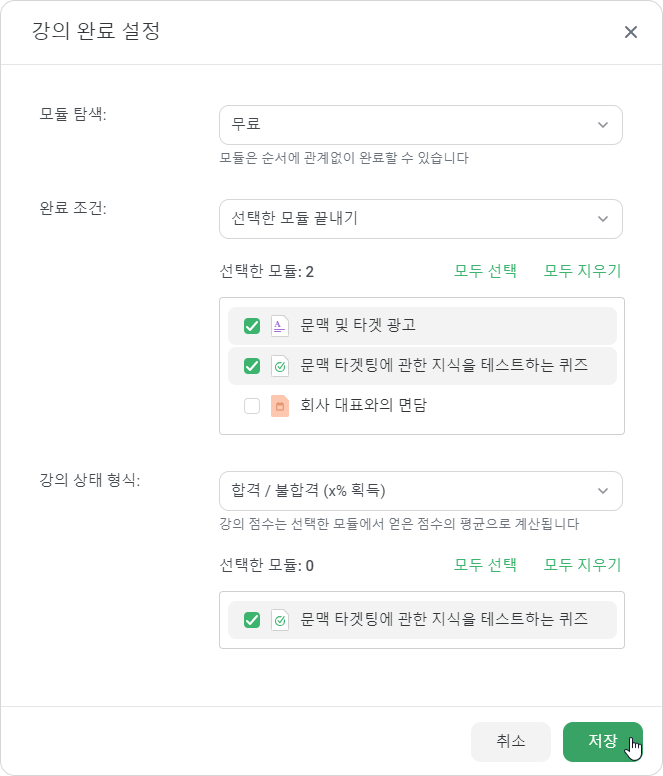The image size is (663, 776).
Task: Click 모두 선택 in the course status section
Action: pos(485,565)
